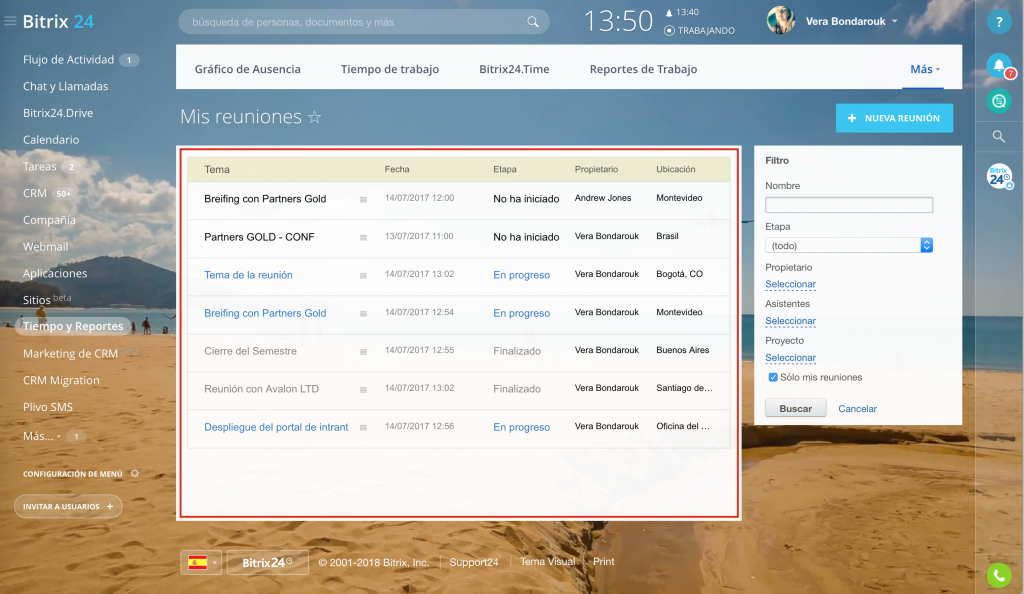1024x594 pixels.
Task: Open row menu for Cierre del Semestre
Action: click(x=363, y=351)
